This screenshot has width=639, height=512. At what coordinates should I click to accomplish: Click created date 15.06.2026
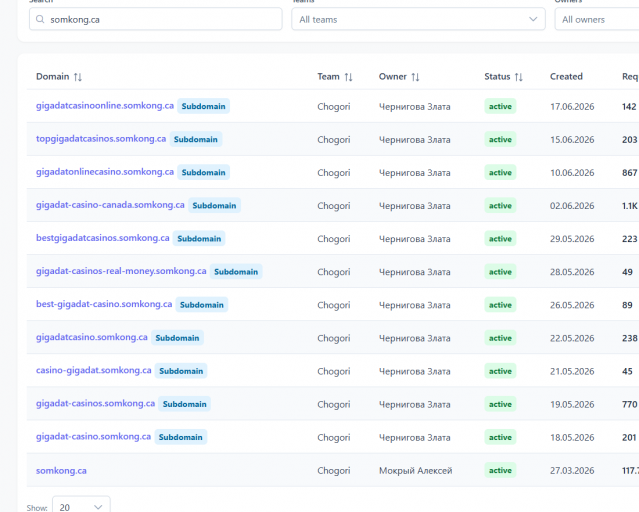click(572, 139)
